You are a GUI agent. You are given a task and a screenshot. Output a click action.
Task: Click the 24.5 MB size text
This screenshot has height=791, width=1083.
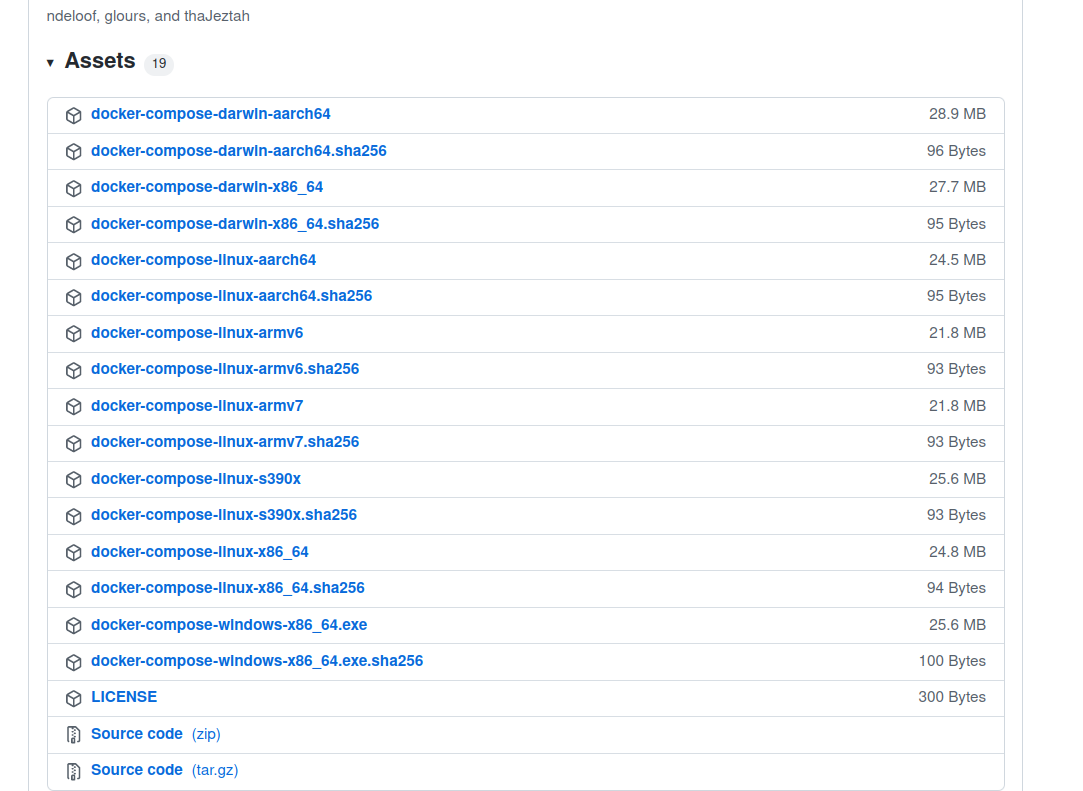point(957,260)
